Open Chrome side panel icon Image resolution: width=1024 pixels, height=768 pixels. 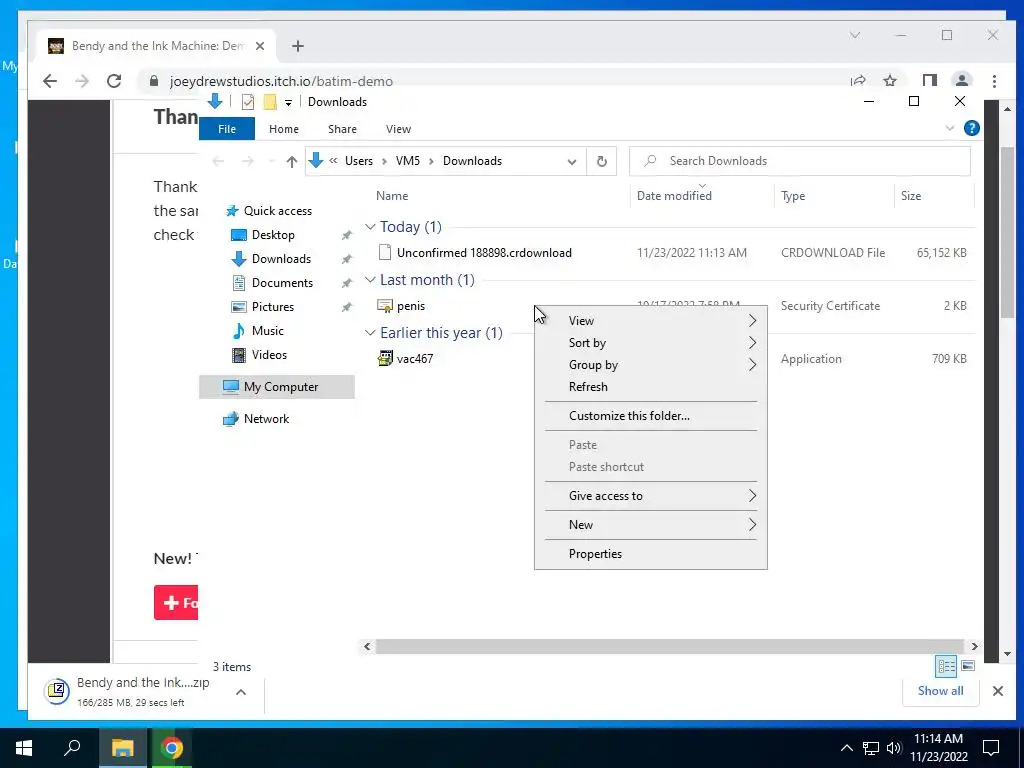point(929,81)
